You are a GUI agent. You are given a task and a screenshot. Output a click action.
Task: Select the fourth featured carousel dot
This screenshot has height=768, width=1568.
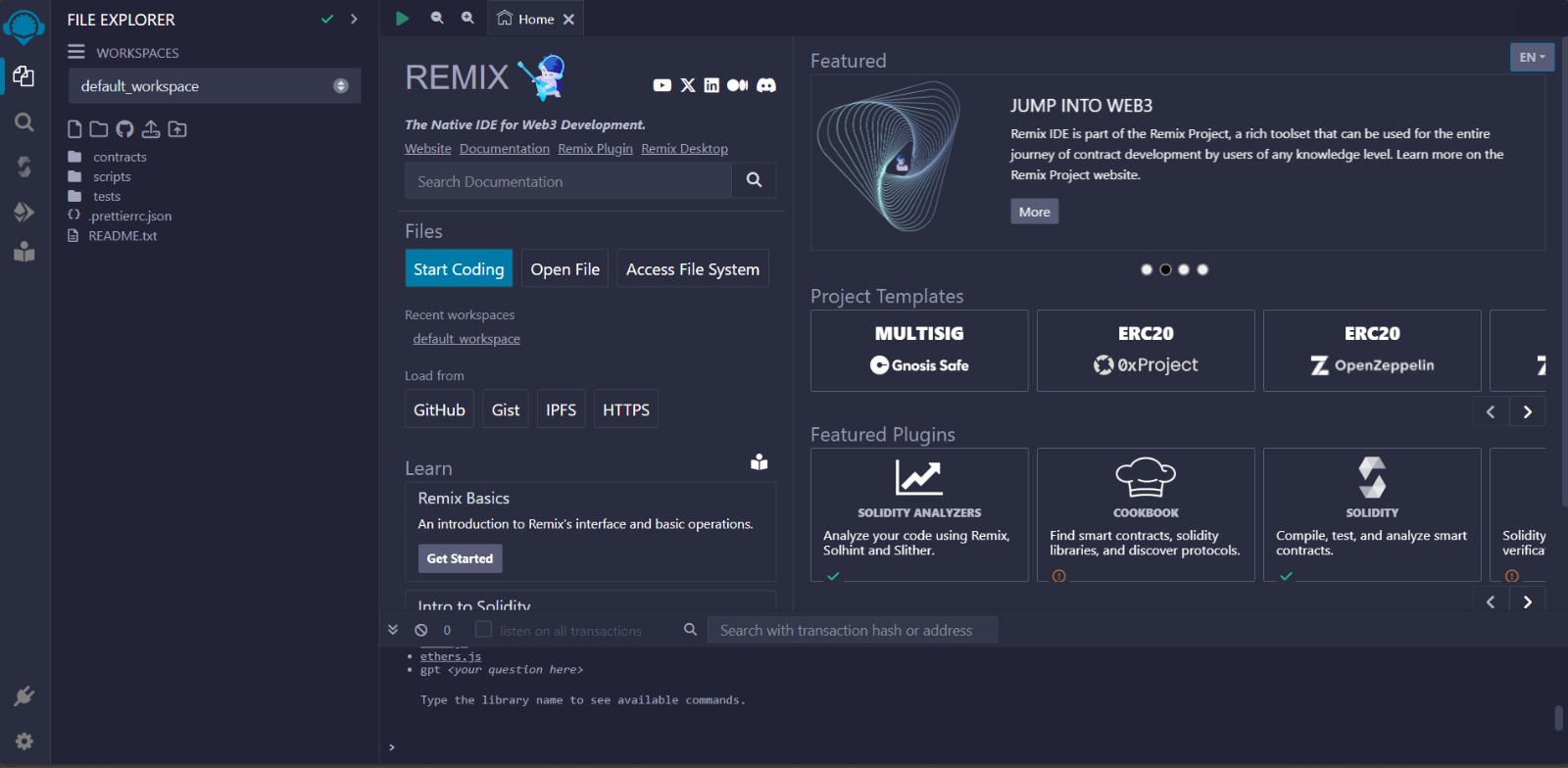click(x=1202, y=269)
